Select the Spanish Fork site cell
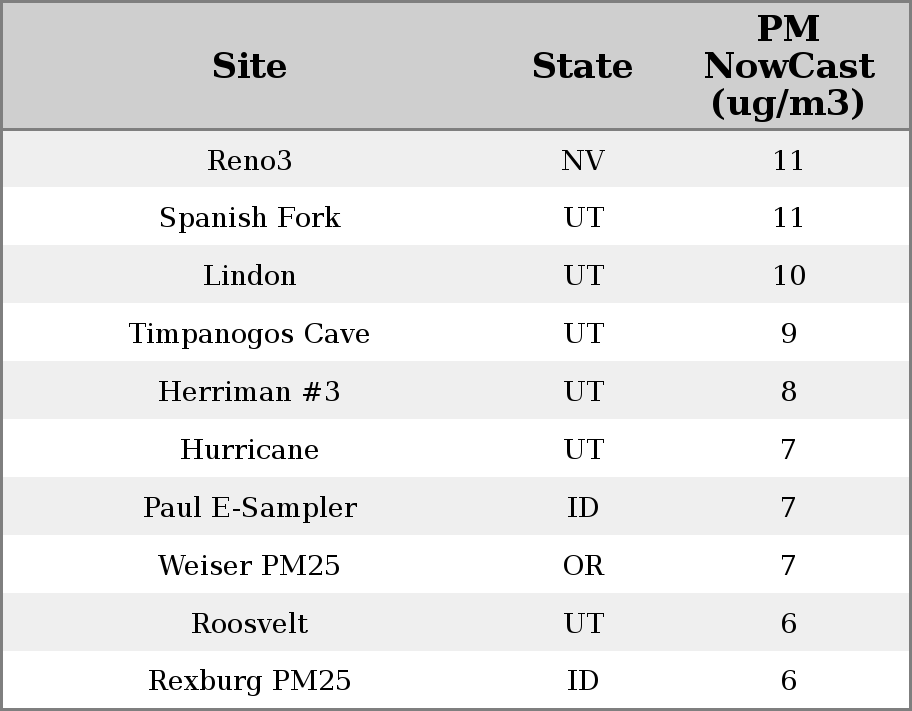The image size is (912, 711). point(249,218)
